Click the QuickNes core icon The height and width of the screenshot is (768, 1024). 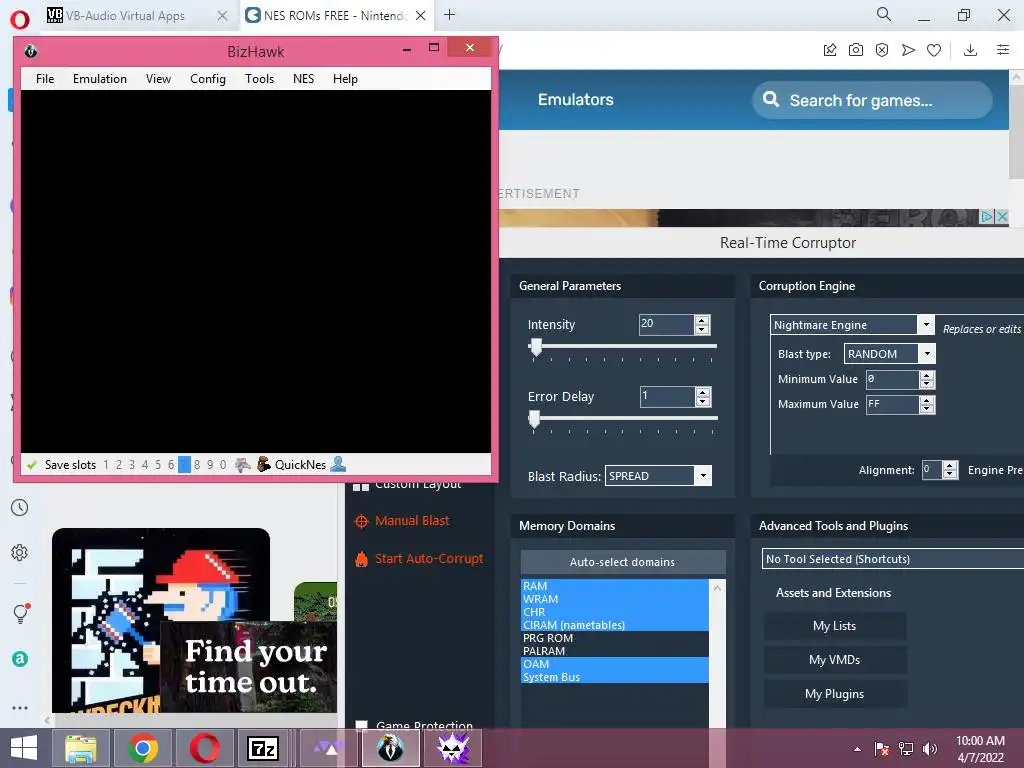tap(263, 464)
